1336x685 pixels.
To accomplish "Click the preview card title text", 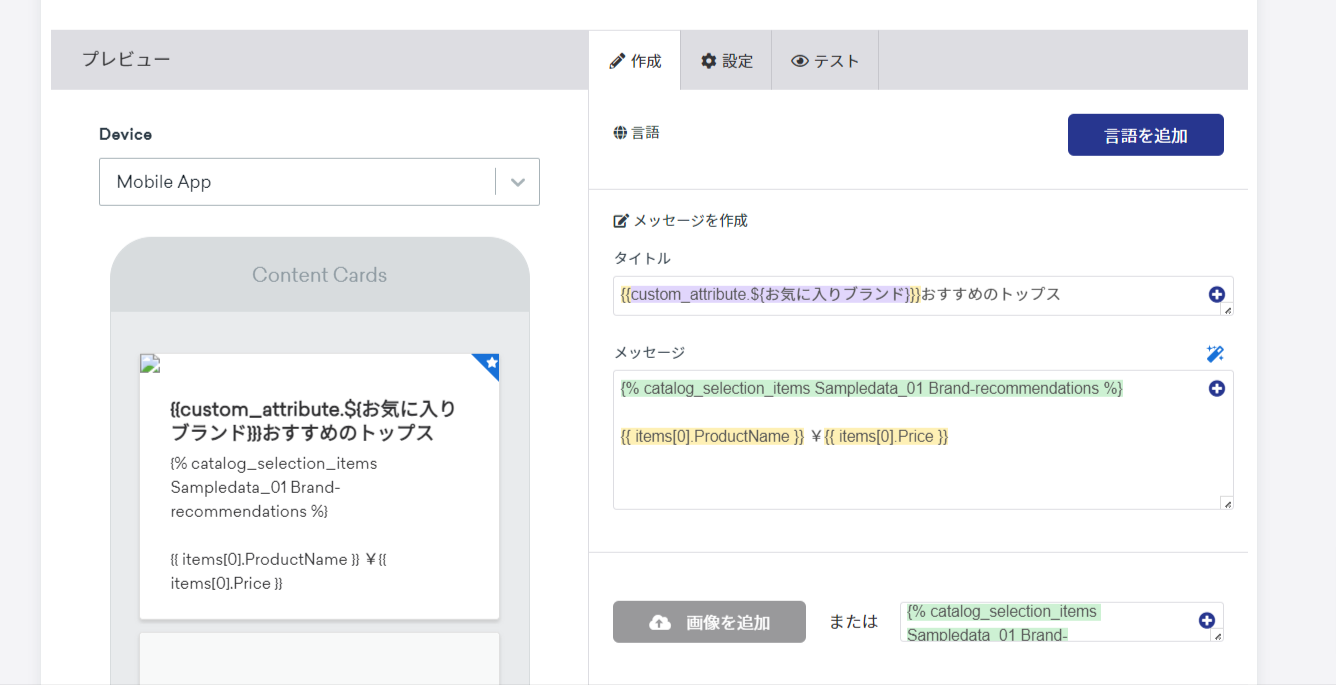I will coord(313,421).
